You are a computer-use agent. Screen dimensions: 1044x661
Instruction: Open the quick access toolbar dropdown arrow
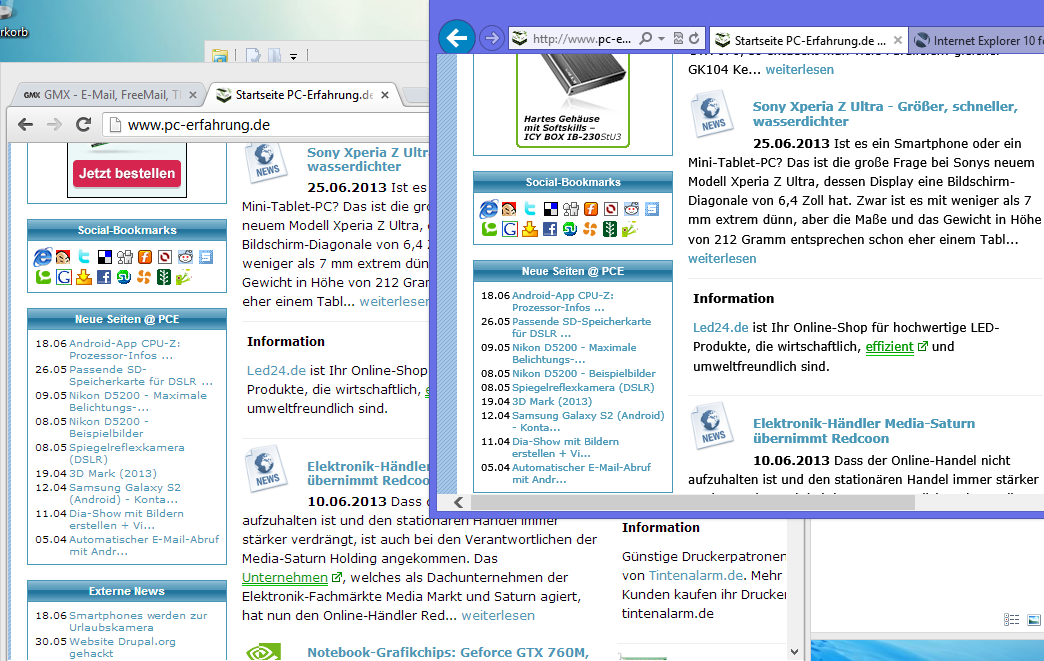(x=293, y=56)
